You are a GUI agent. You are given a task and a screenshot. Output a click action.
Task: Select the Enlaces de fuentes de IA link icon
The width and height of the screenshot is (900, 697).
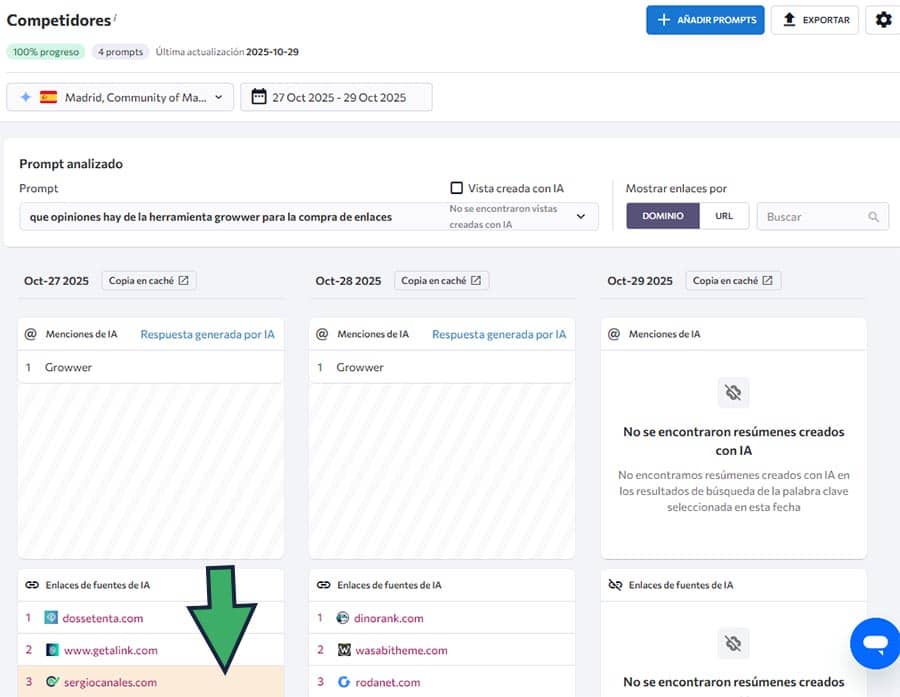point(33,584)
